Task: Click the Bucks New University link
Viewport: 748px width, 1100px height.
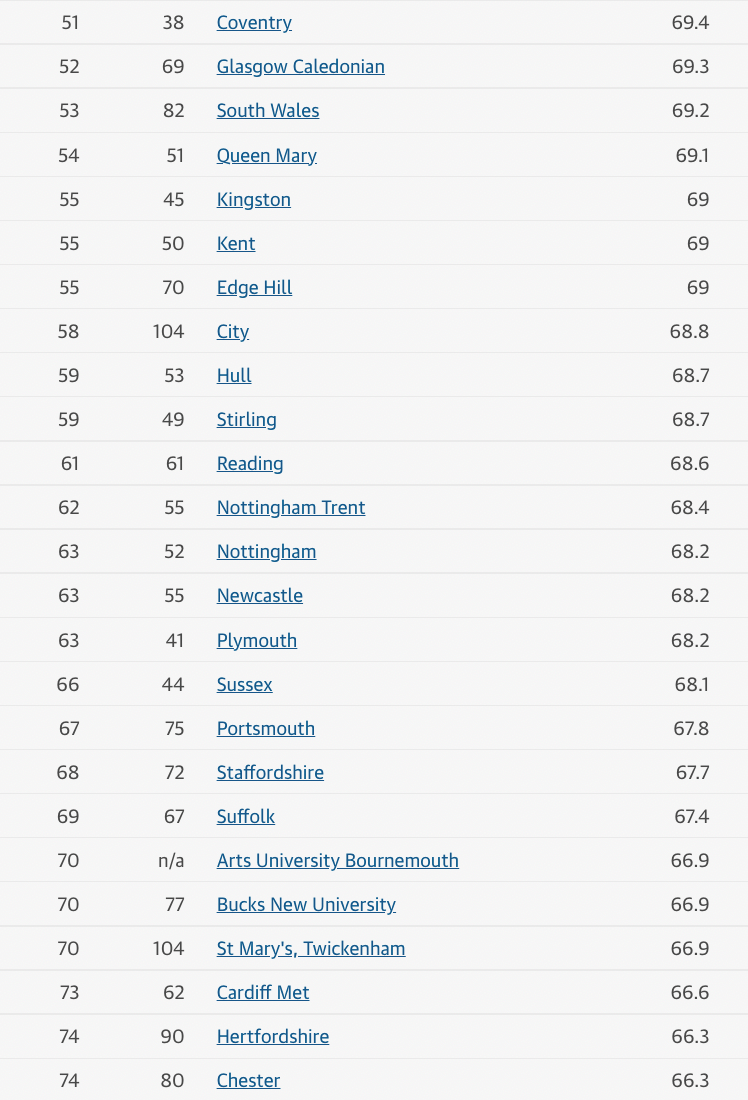Action: coord(306,905)
